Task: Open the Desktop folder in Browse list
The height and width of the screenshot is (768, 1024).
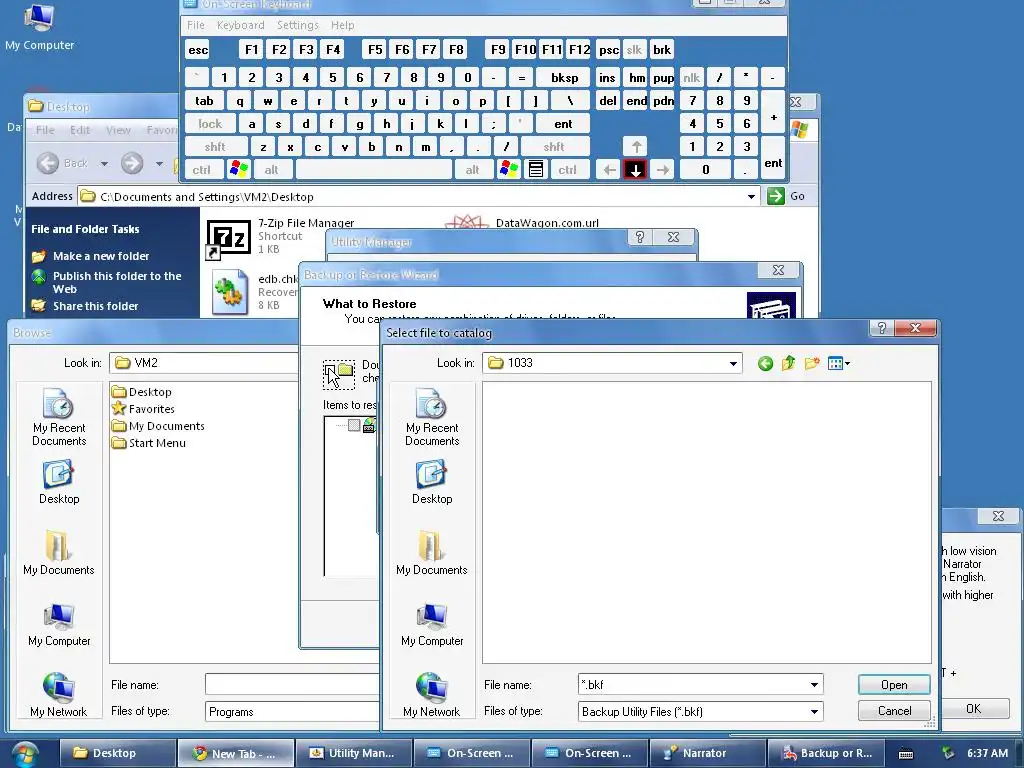Action: (x=142, y=392)
